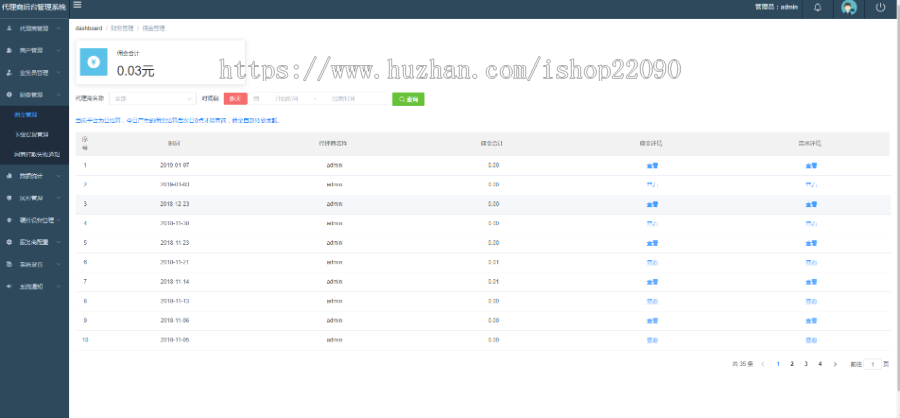Screen dimensions: 900x418
Task: Select the highlighted 佣金管理 submenu item
Action: coord(26,116)
